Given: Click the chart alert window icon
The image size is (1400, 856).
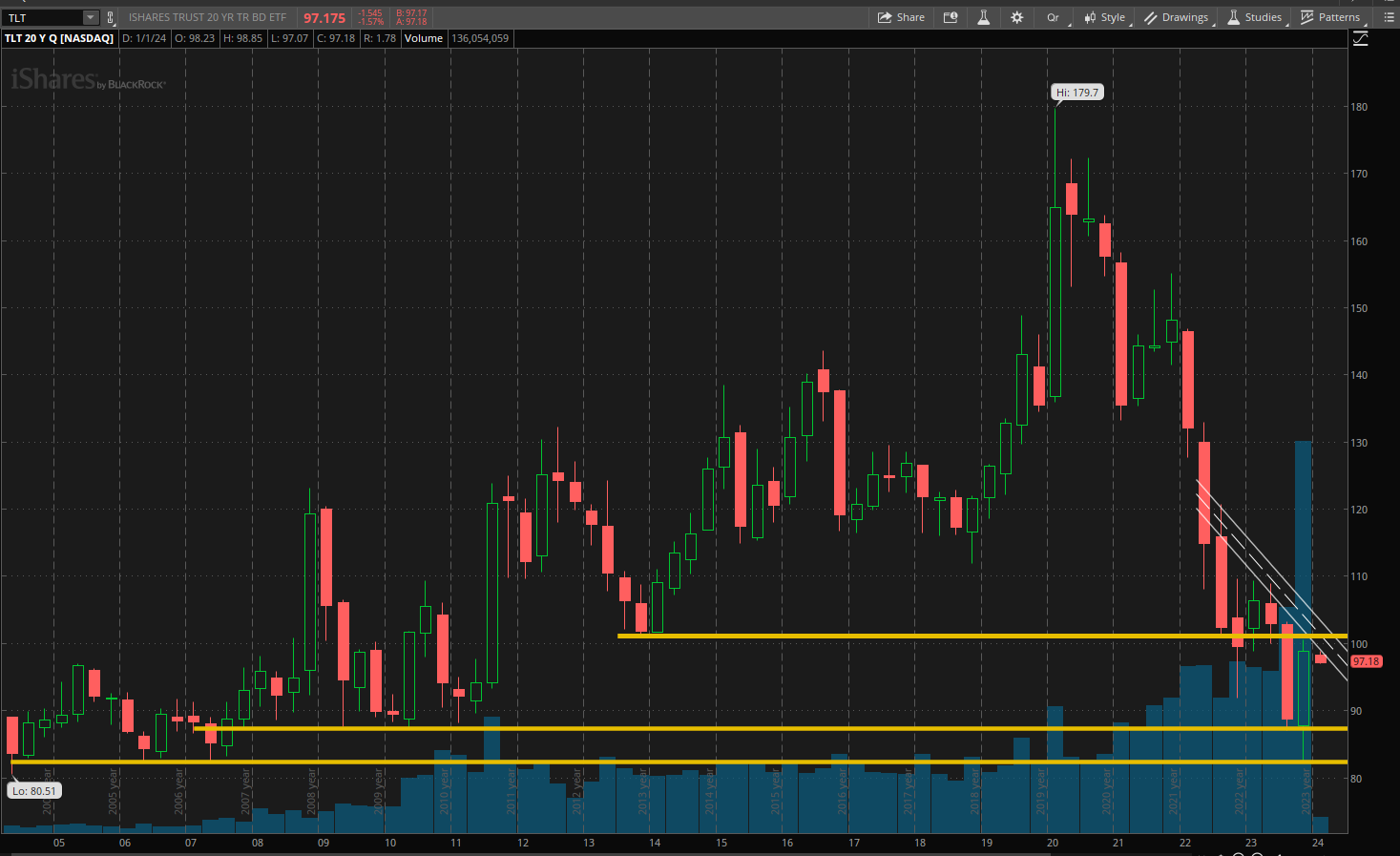Looking at the screenshot, I should [951, 17].
